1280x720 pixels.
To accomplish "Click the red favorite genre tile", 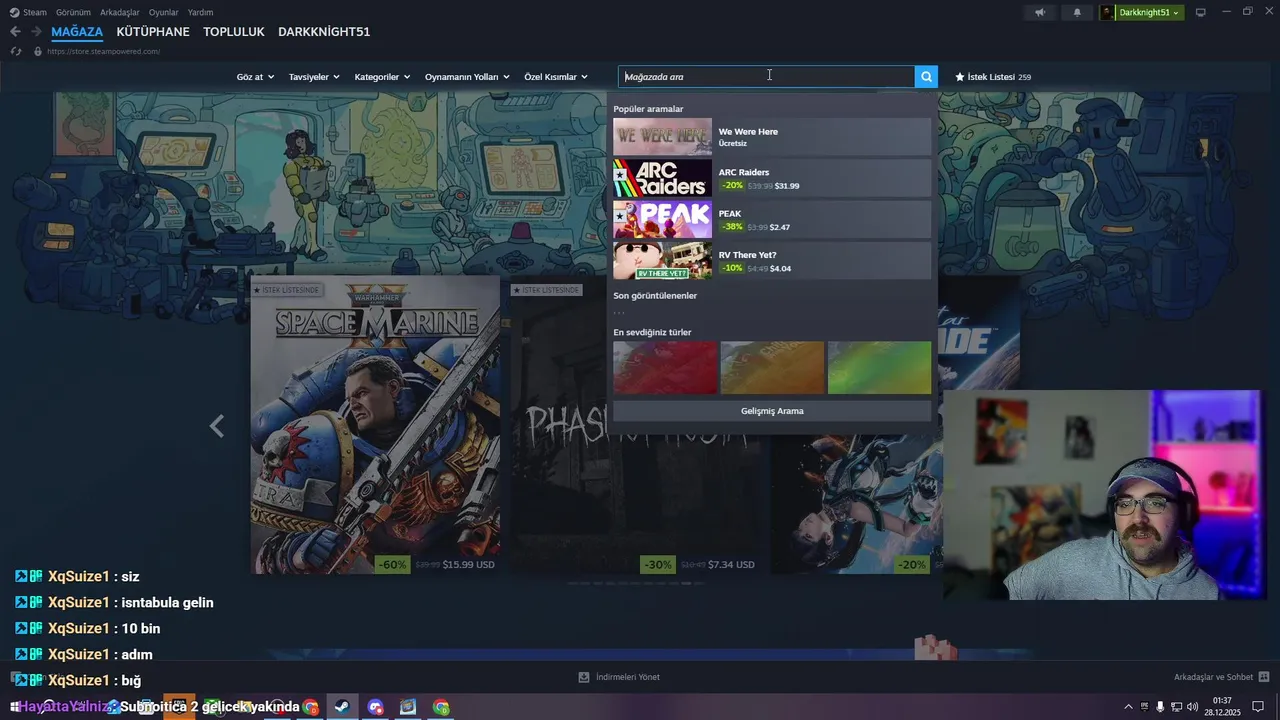I will [665, 367].
